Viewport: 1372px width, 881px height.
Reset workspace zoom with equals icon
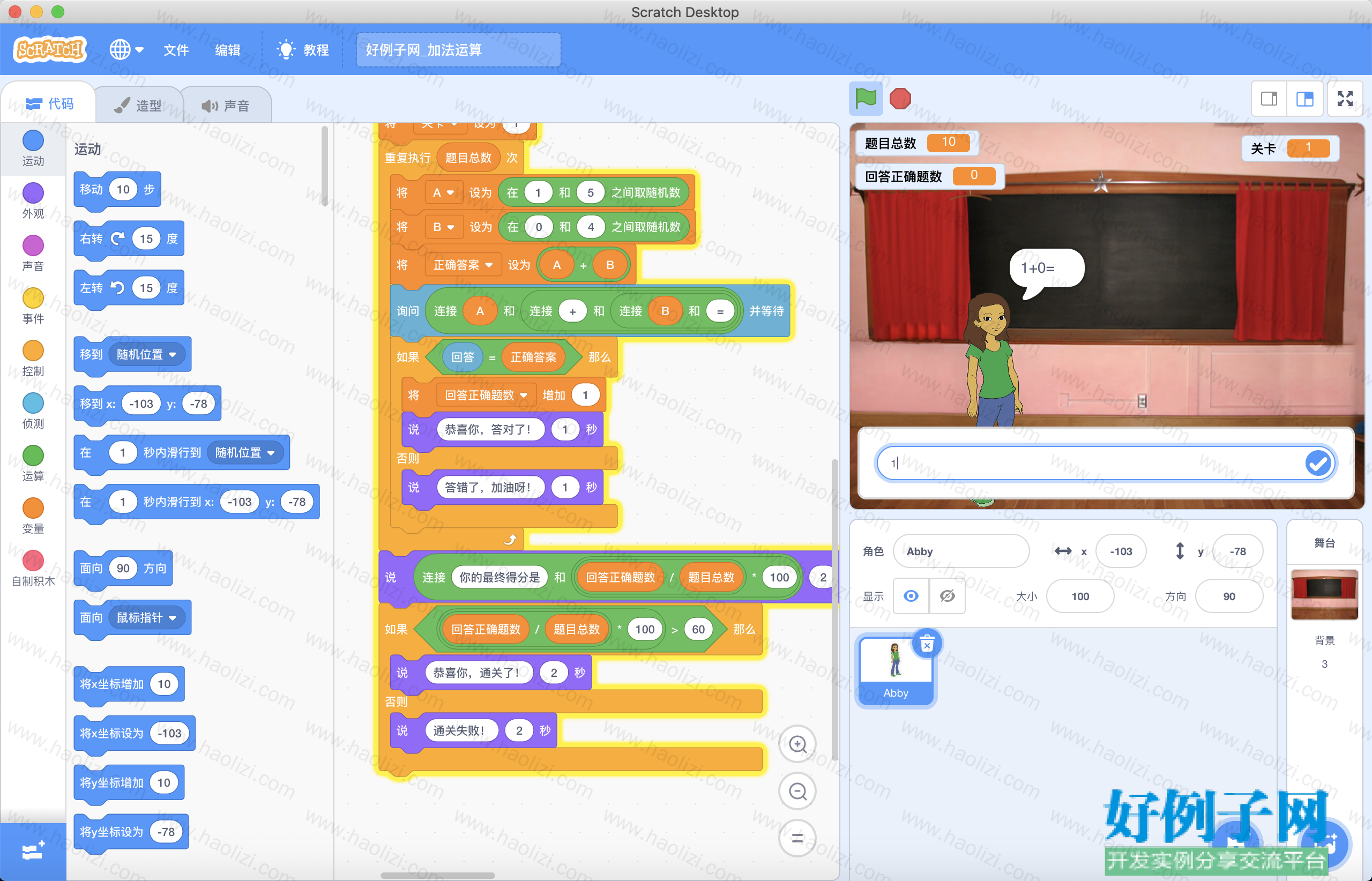pyautogui.click(x=797, y=838)
